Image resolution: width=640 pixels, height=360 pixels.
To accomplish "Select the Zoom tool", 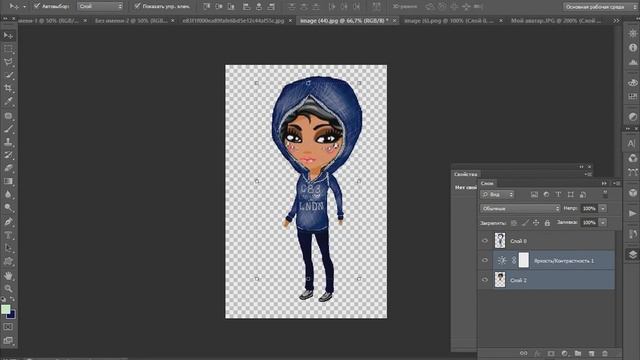I will [8, 289].
